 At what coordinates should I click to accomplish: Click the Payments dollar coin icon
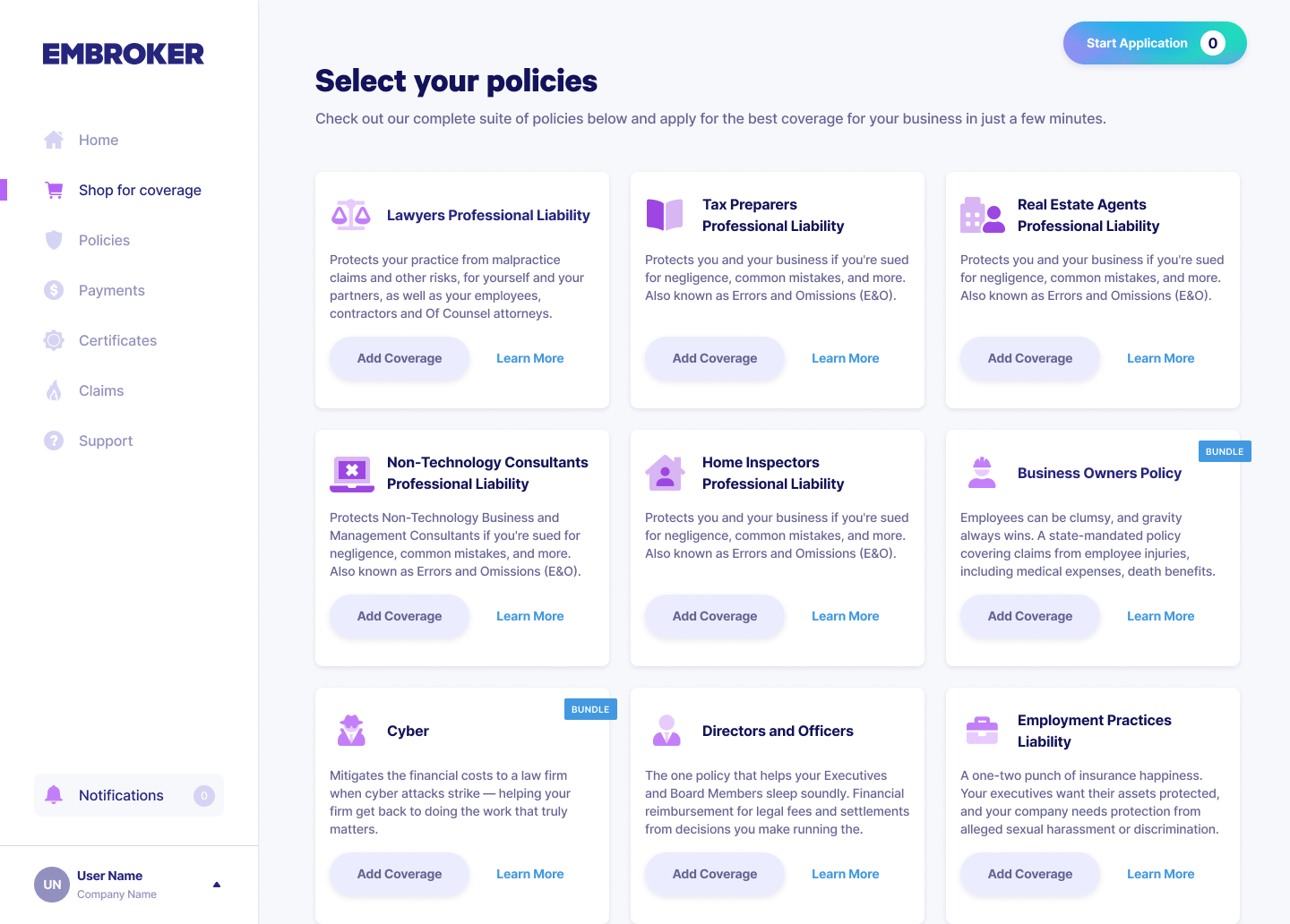[x=54, y=290]
